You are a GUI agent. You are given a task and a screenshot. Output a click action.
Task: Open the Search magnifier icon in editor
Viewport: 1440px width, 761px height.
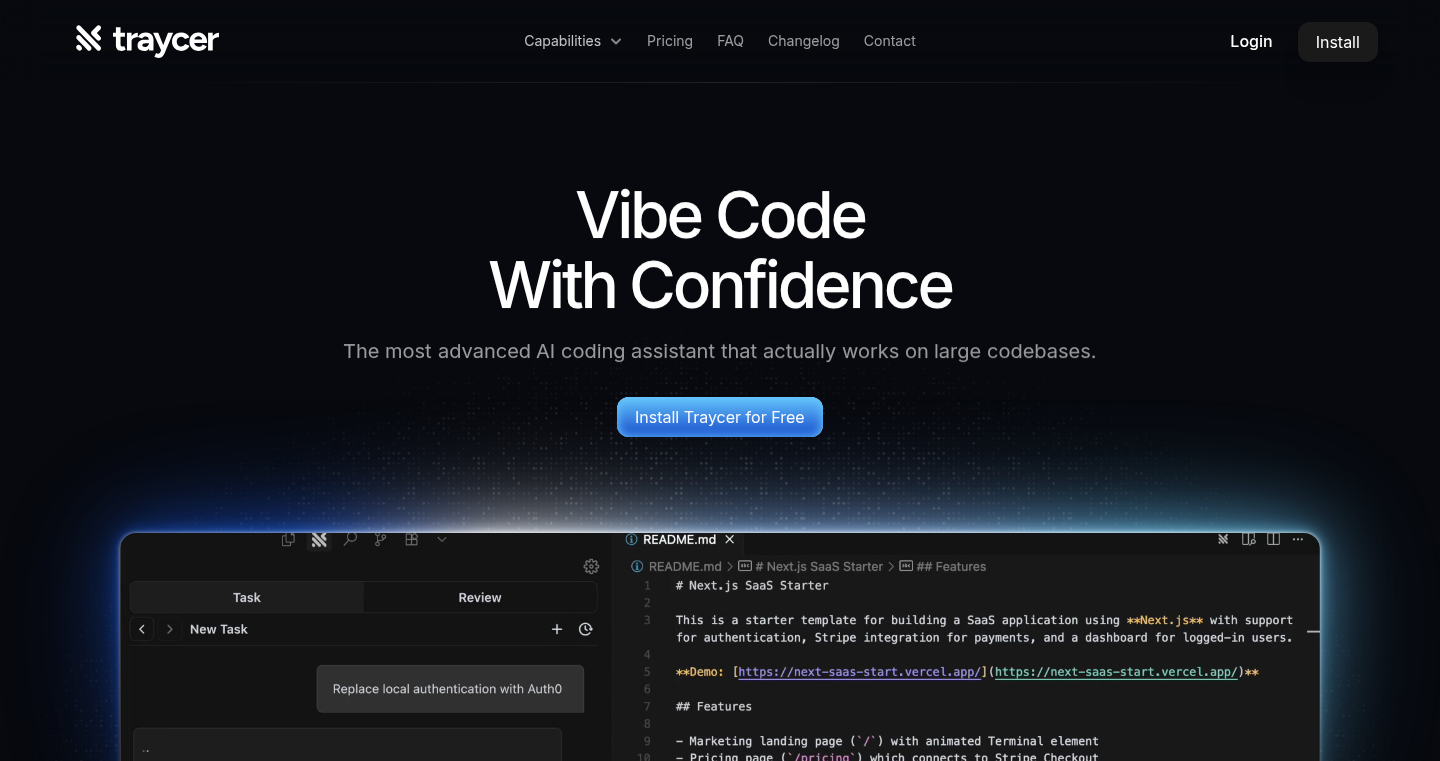350,539
